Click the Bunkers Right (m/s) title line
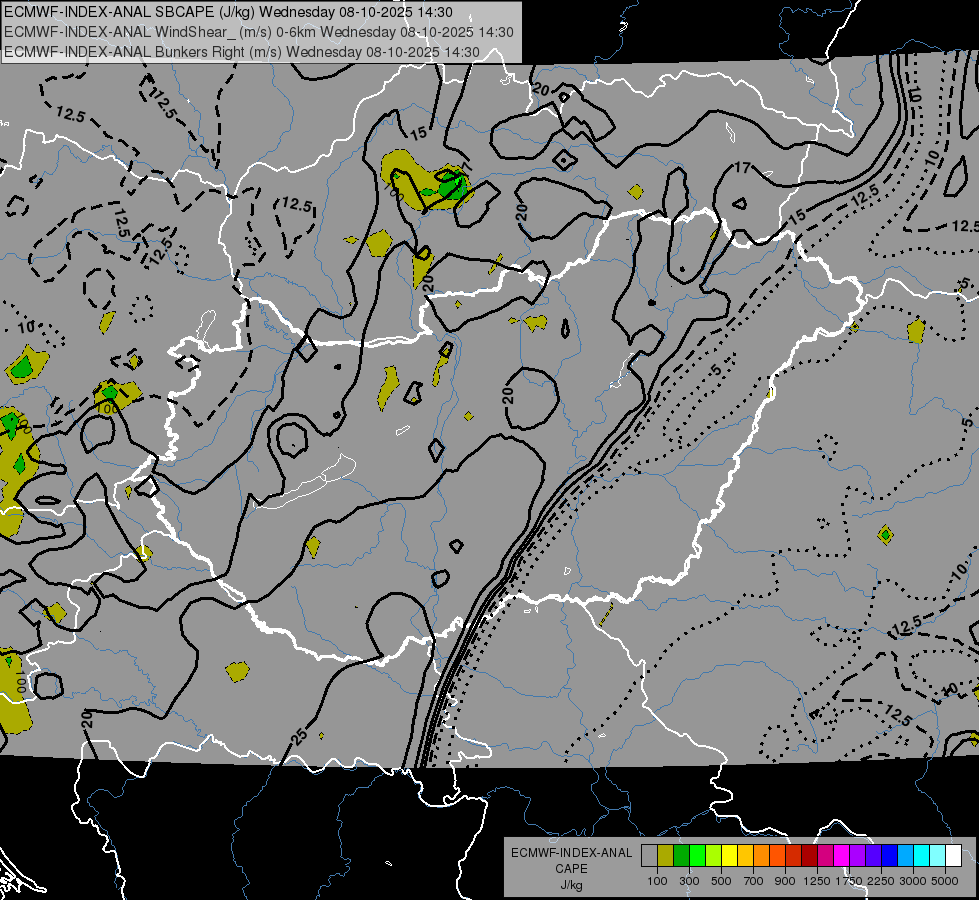 tap(242, 52)
